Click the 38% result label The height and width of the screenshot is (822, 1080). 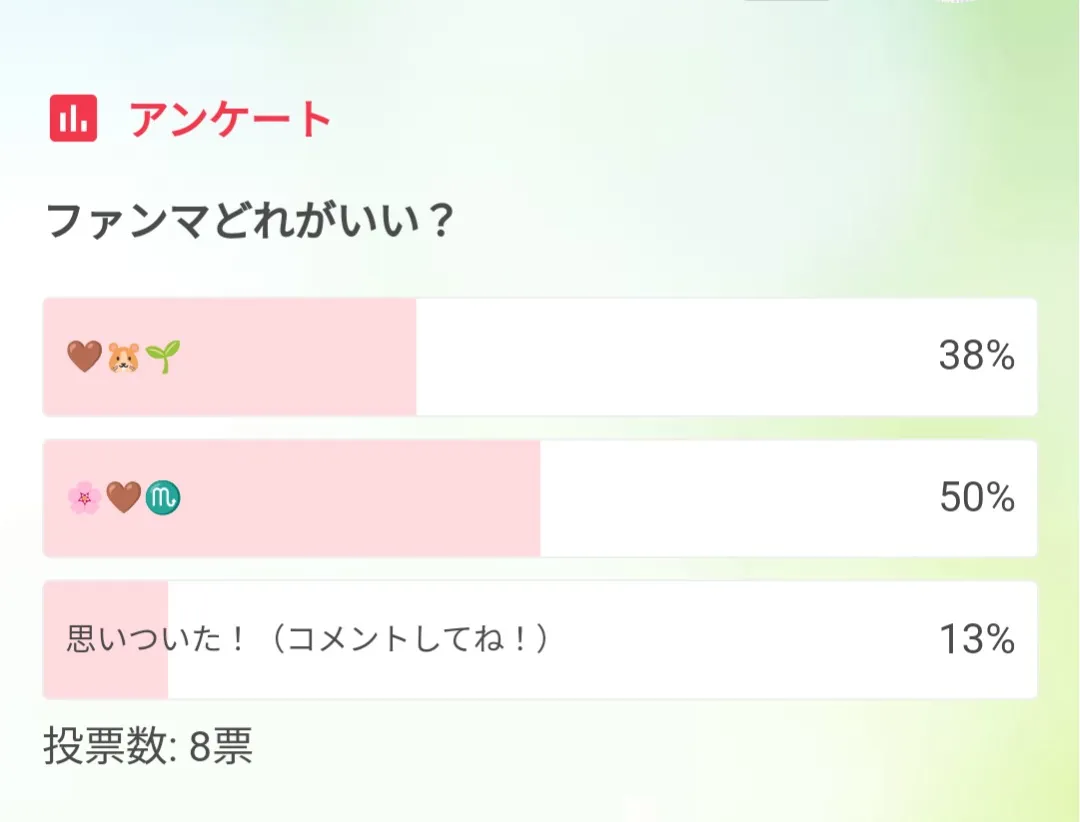[x=976, y=356]
